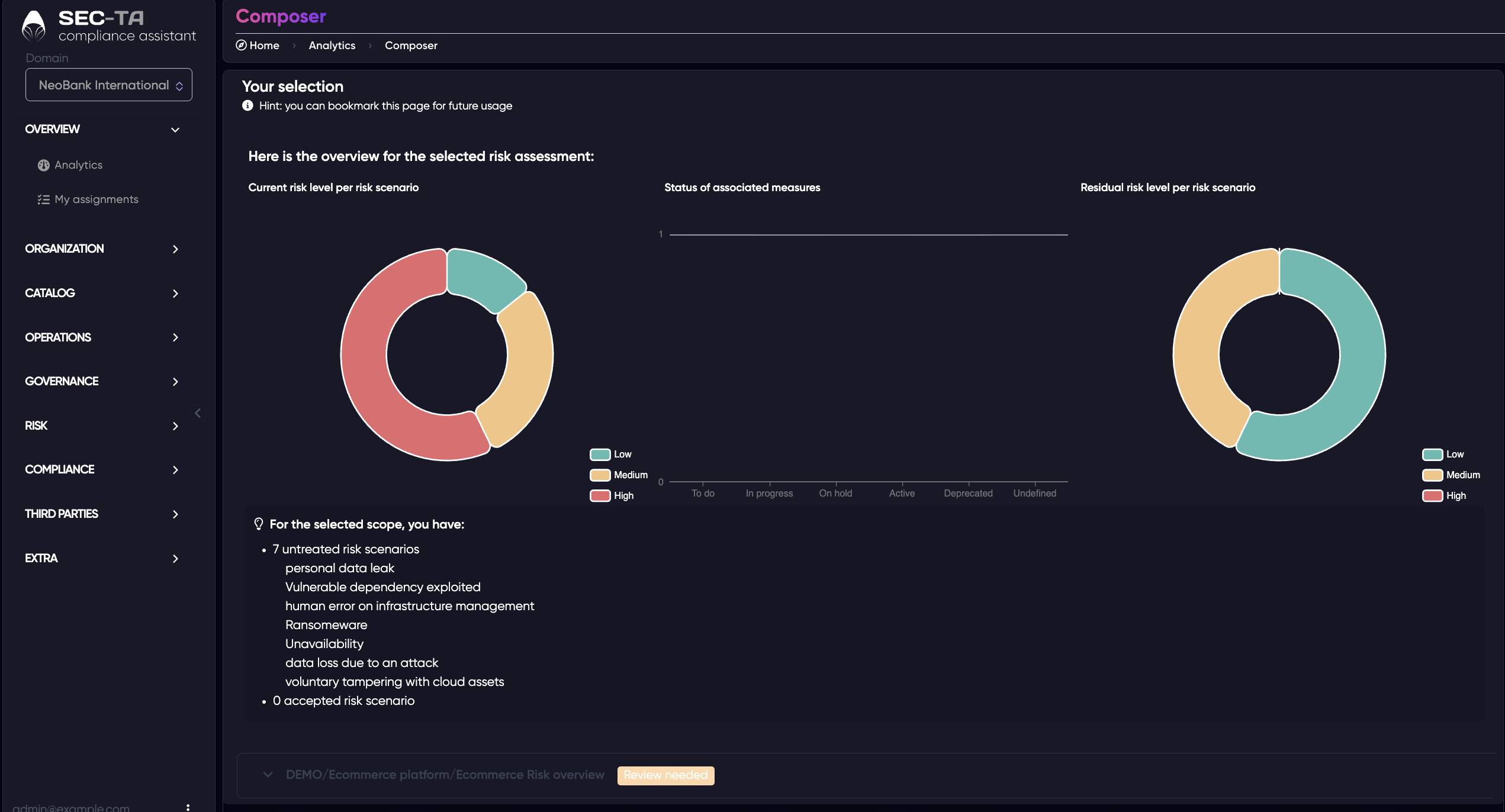Toggle Medium legend in residual risk chart
1505x812 pixels.
1451,475
